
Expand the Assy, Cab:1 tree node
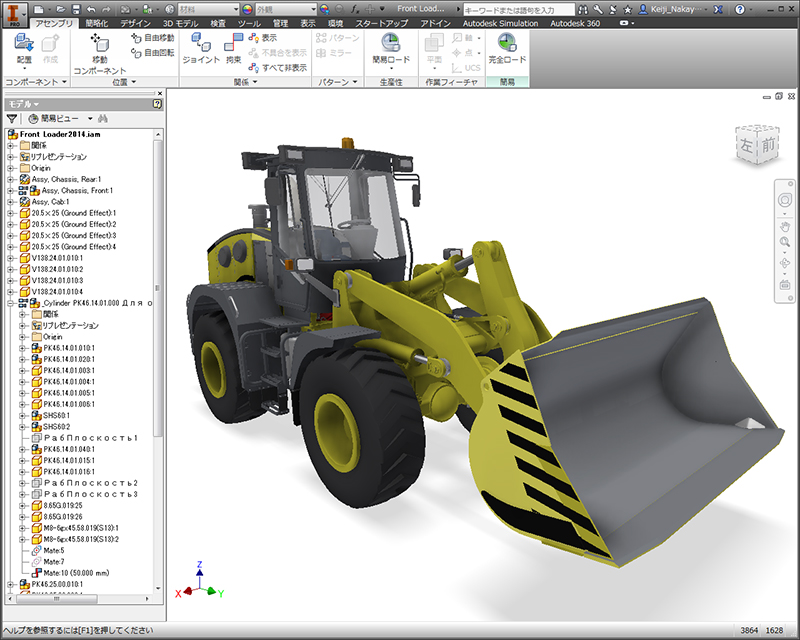[10, 202]
